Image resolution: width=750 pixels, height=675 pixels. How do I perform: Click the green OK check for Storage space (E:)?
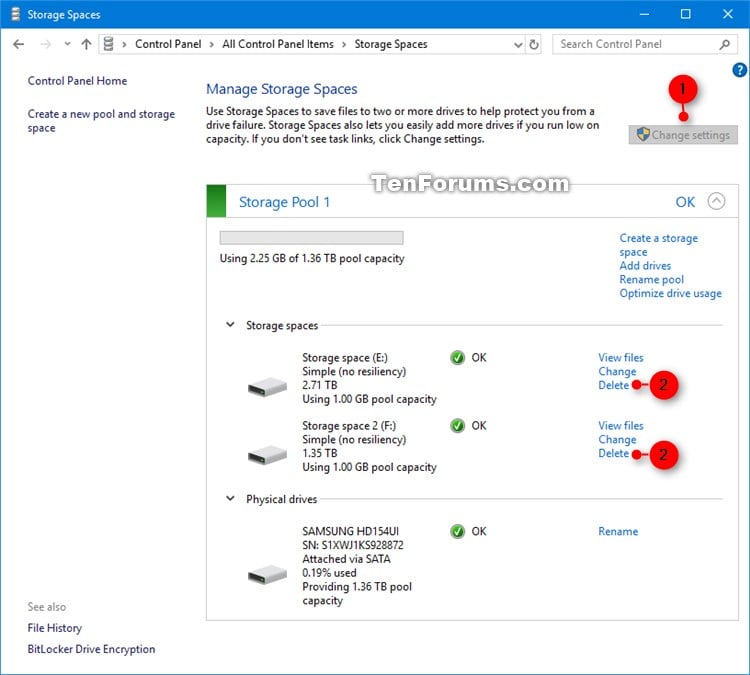pyautogui.click(x=457, y=357)
